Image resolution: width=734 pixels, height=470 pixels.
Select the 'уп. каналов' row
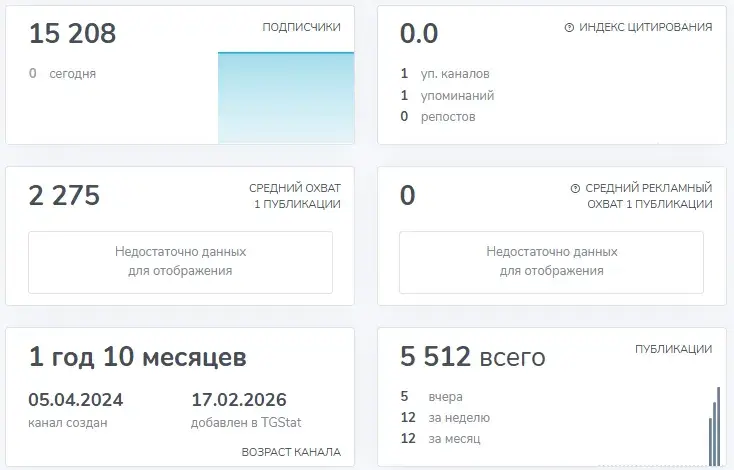(445, 74)
